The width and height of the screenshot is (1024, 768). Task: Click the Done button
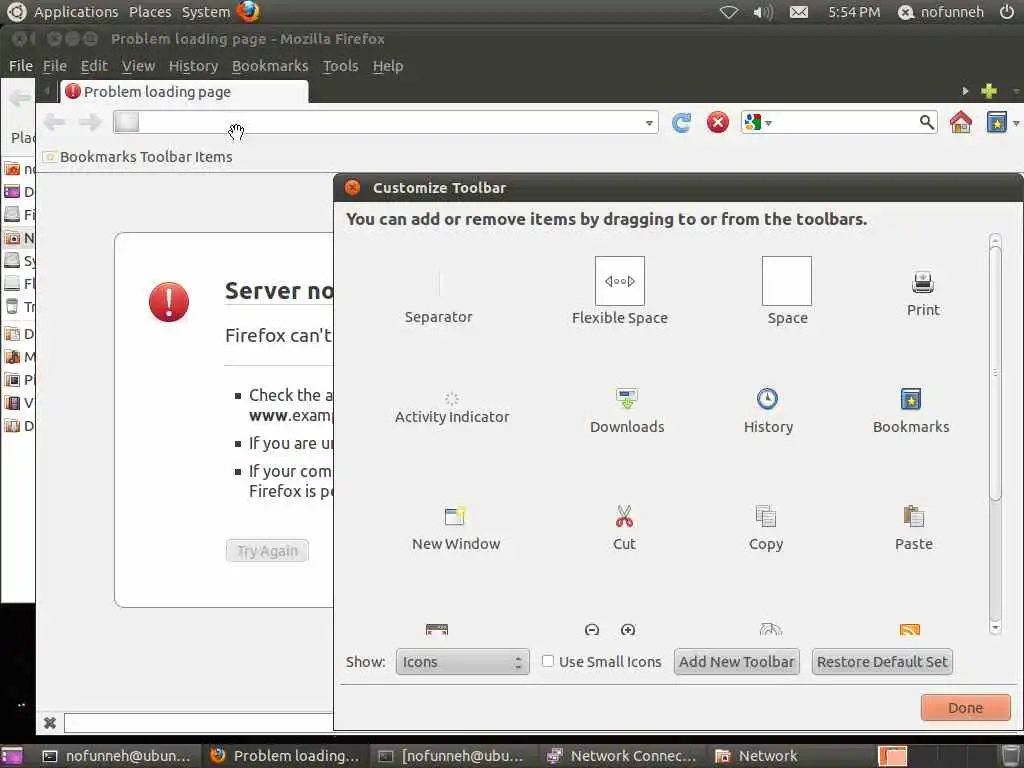click(965, 707)
